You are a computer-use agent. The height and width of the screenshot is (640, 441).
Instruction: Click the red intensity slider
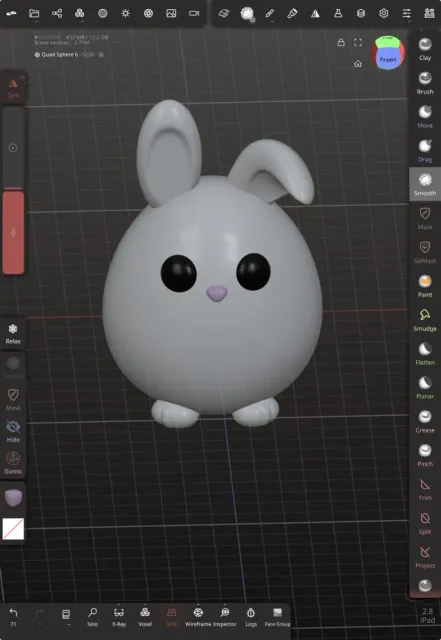point(13,232)
